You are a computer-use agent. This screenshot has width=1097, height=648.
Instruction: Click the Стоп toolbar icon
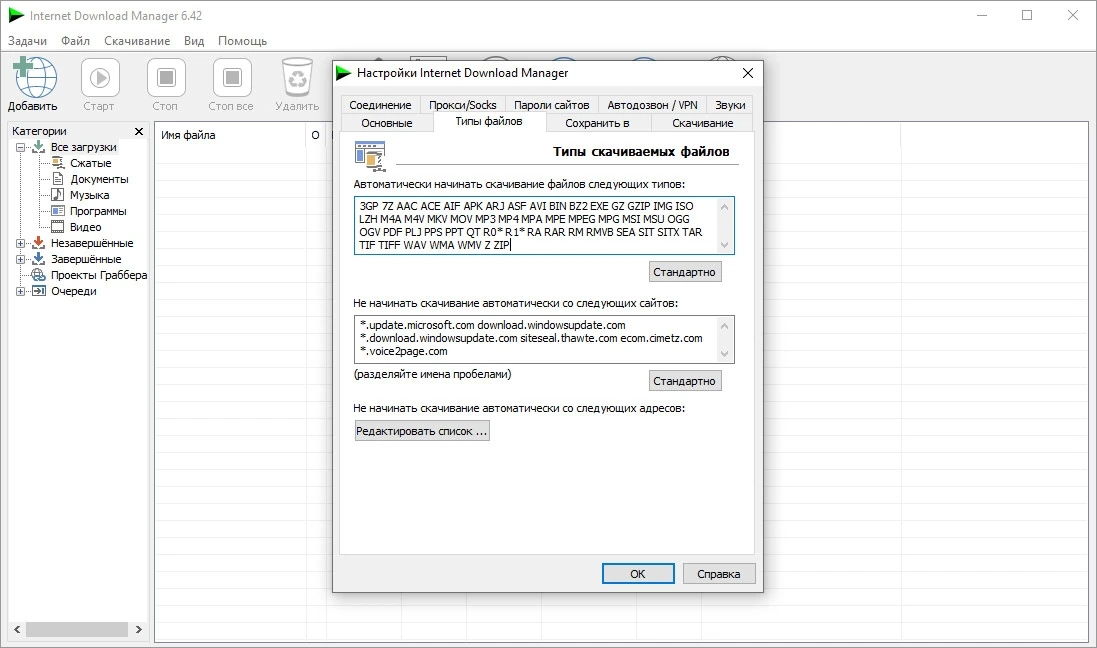pos(166,77)
